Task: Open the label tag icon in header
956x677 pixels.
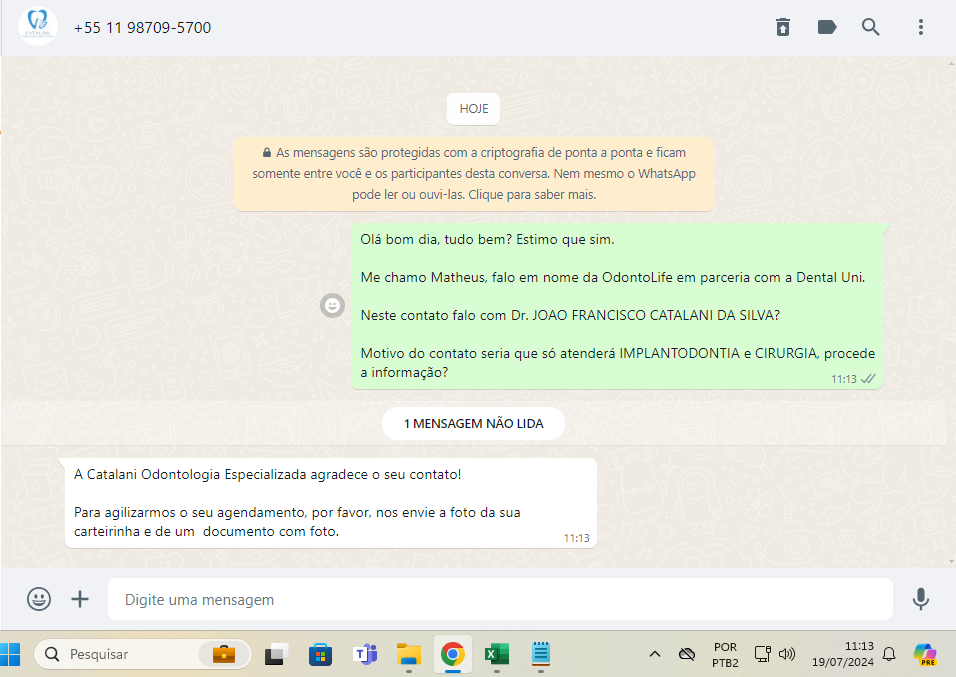Action: pos(827,28)
